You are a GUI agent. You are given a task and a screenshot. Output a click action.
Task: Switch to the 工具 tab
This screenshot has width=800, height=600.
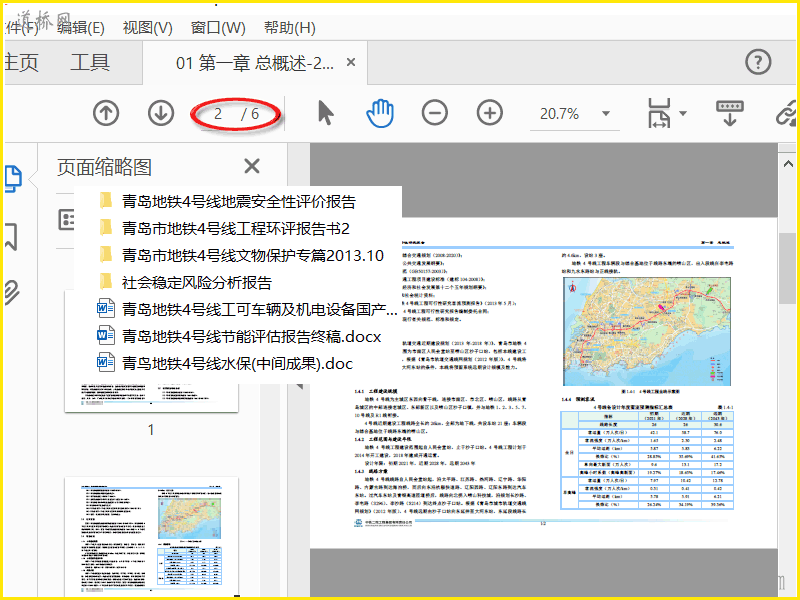pos(90,62)
